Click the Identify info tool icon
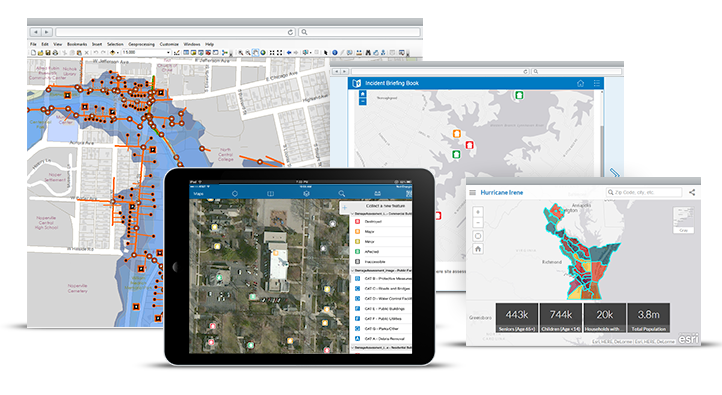 coord(335,52)
